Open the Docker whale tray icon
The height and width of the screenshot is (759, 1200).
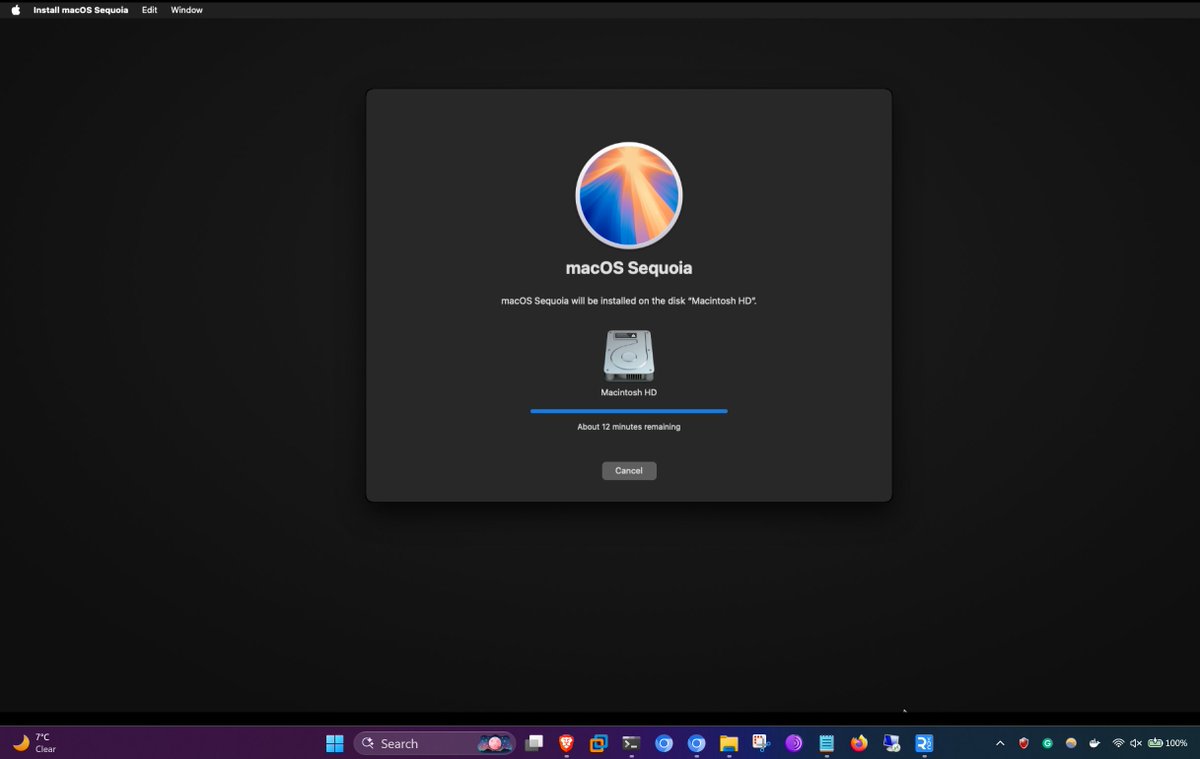coord(1095,743)
